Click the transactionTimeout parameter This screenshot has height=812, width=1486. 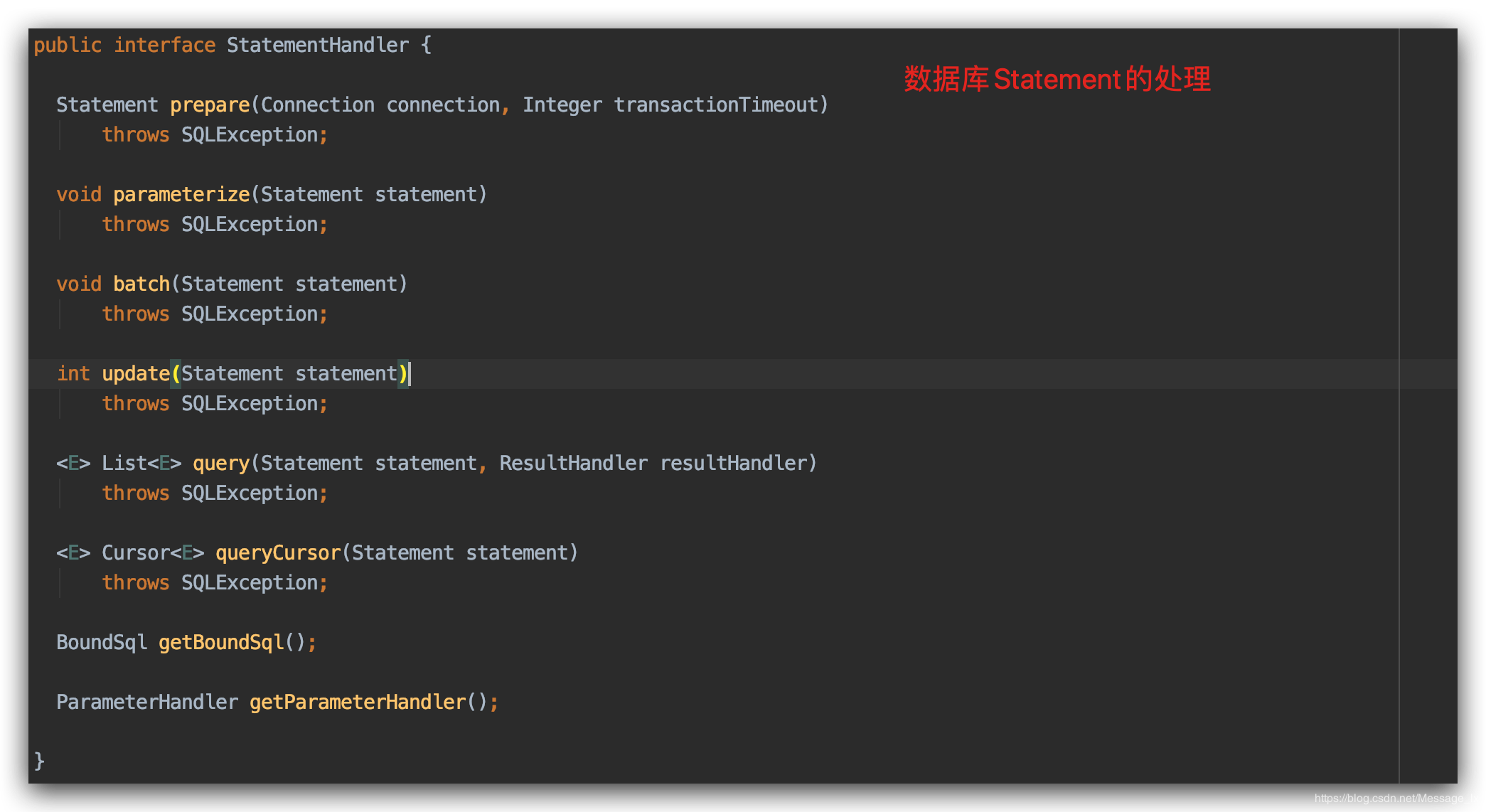click(716, 105)
